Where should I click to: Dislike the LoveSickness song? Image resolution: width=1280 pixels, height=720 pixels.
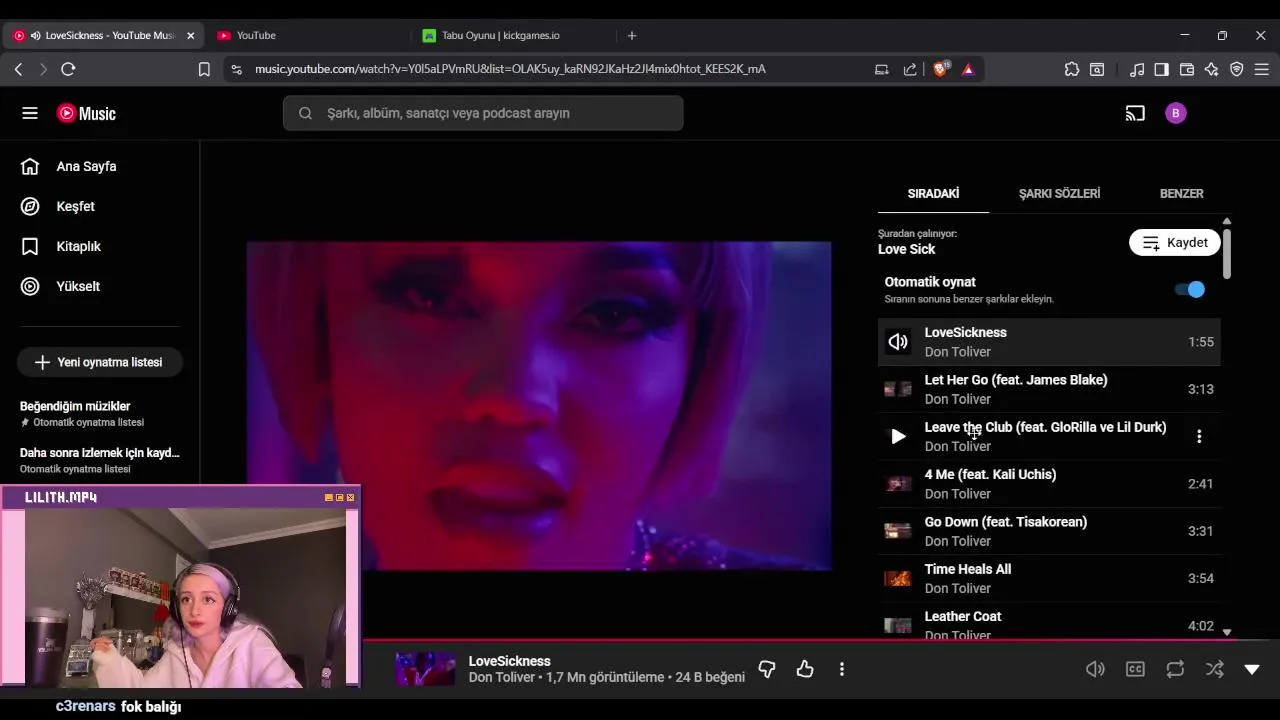767,669
